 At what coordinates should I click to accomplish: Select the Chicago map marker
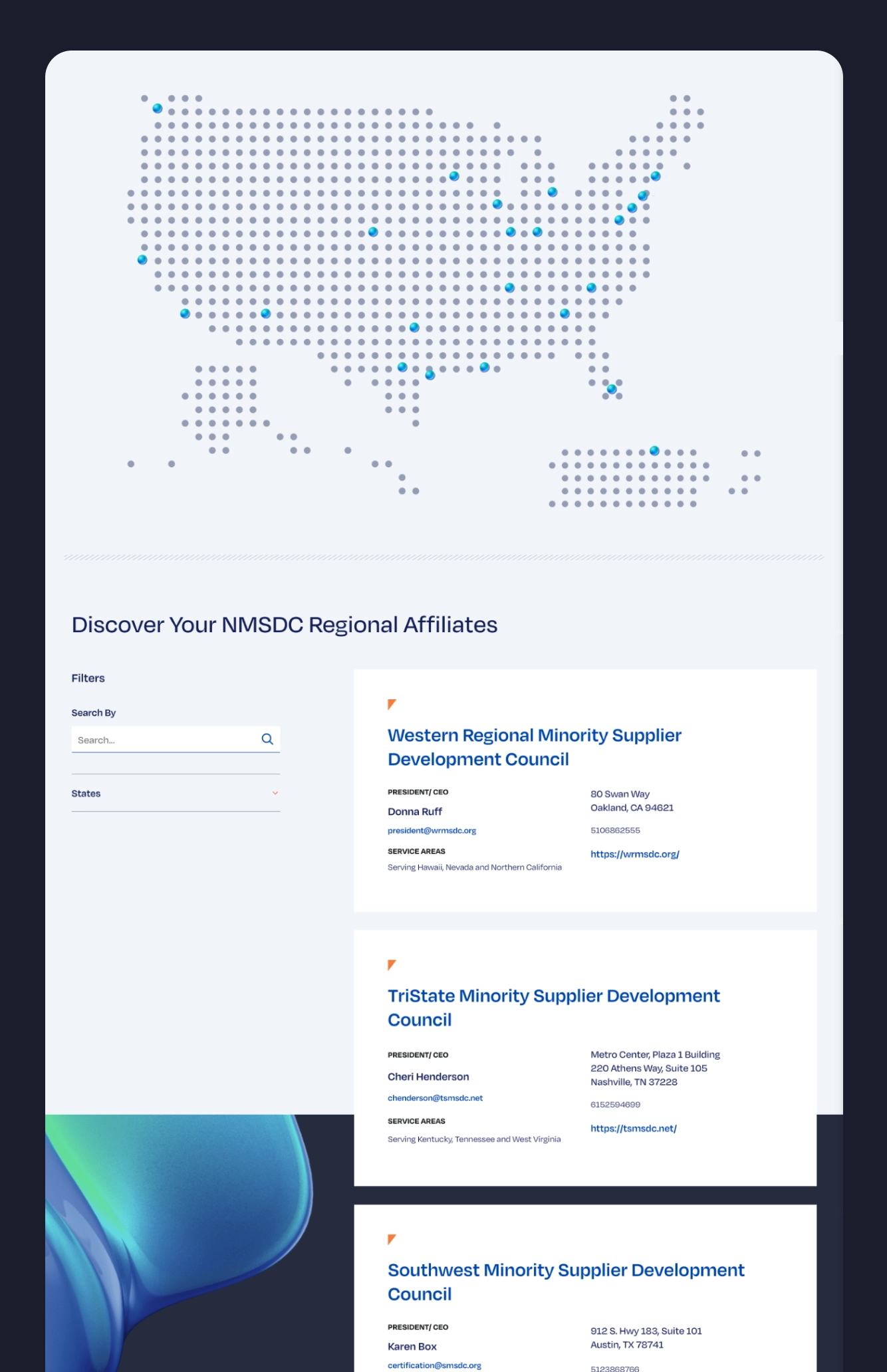497,204
